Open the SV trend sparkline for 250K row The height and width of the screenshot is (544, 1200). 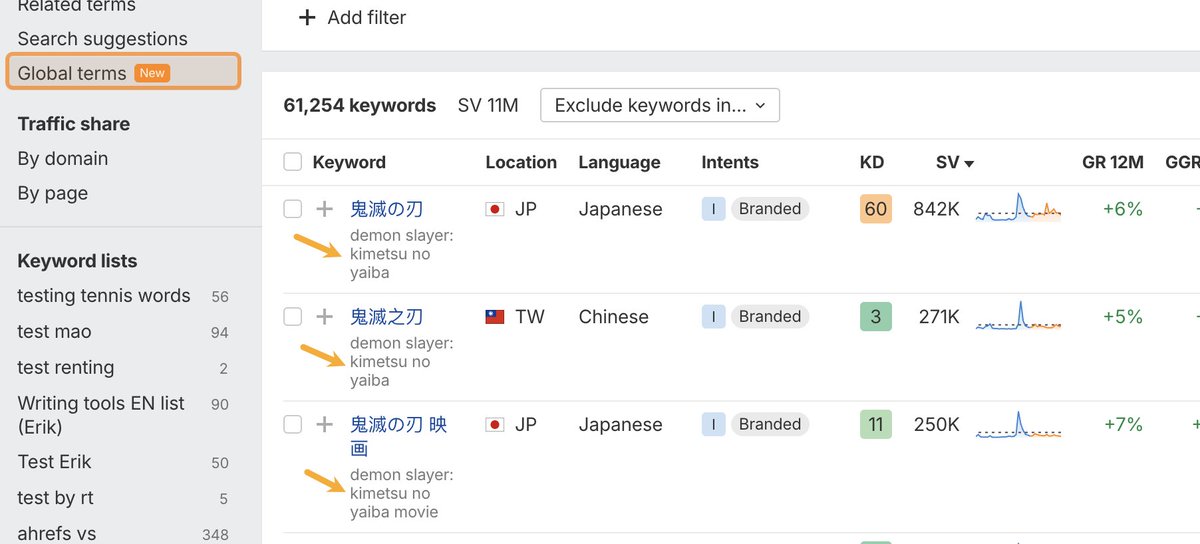(1018, 424)
